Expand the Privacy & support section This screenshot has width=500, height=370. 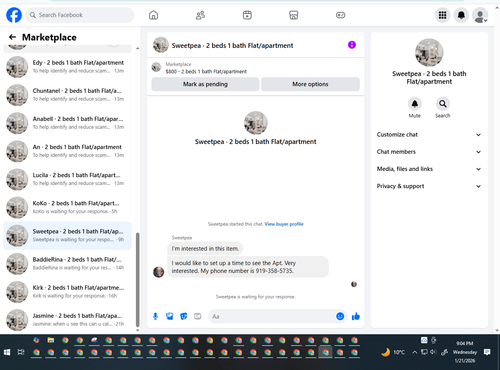click(x=429, y=186)
